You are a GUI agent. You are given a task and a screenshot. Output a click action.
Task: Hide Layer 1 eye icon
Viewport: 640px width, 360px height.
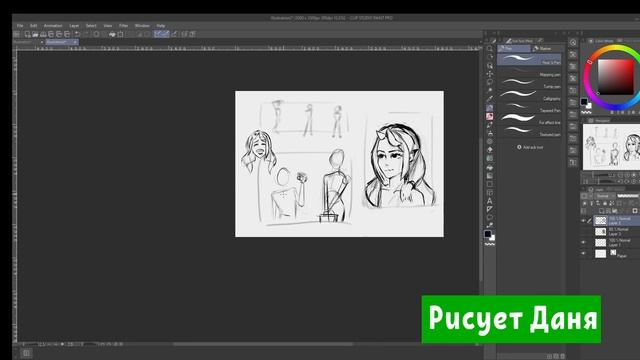(583, 242)
